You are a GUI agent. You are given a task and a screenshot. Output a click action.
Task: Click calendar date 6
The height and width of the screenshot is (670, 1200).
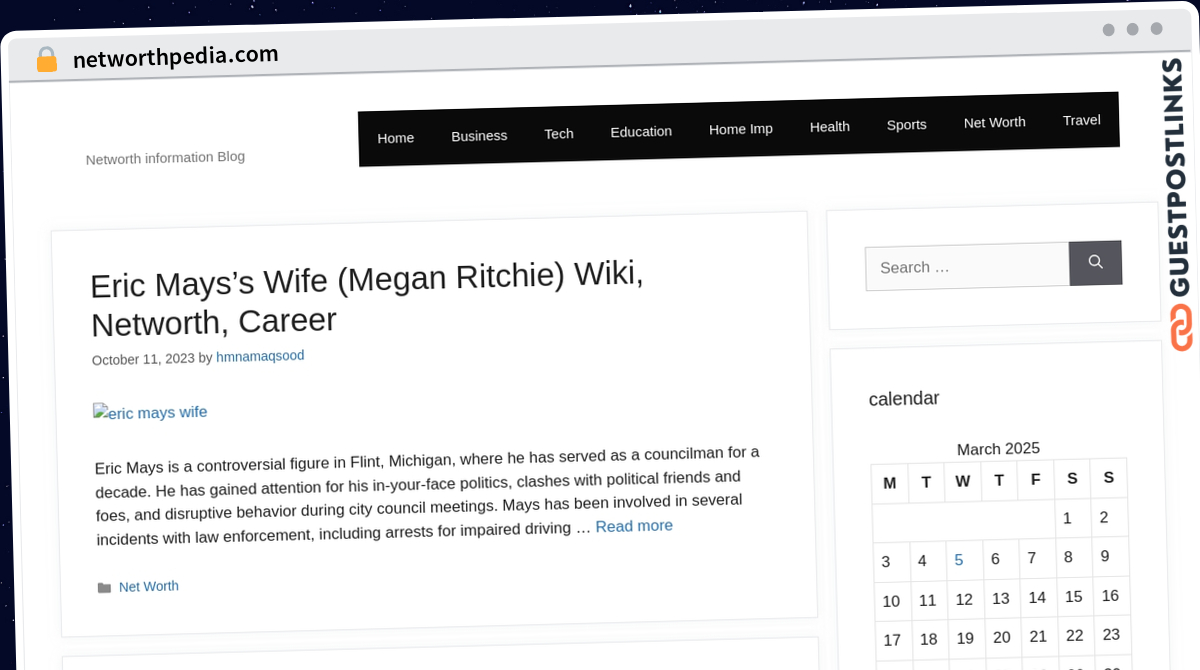(x=995, y=559)
